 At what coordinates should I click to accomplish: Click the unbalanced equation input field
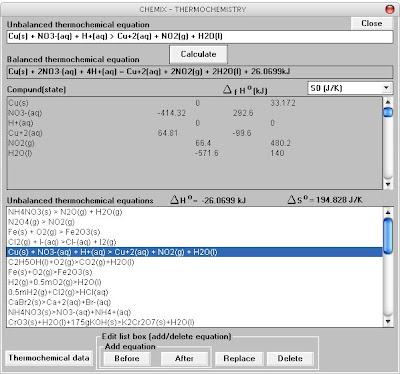pos(200,37)
